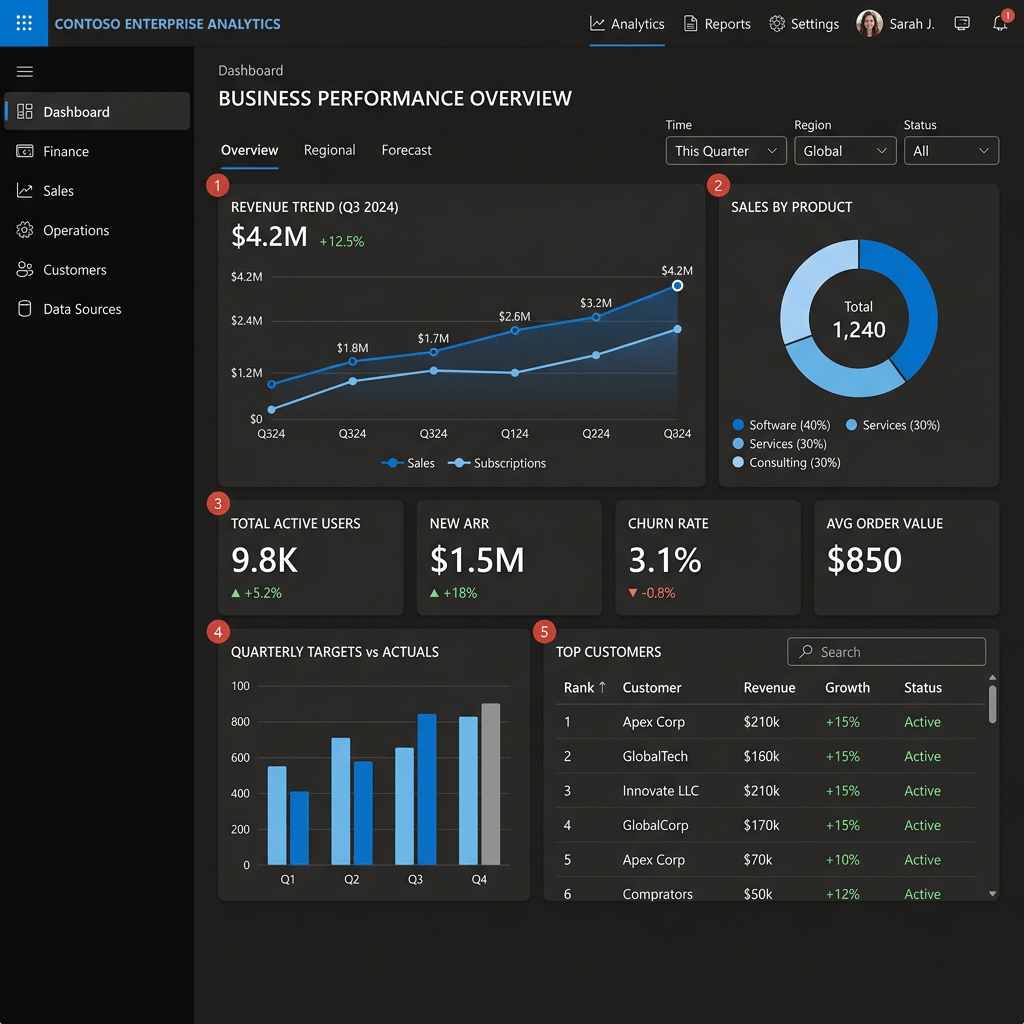
Task: Click the Data Sources cylinder icon
Action: pos(25,309)
